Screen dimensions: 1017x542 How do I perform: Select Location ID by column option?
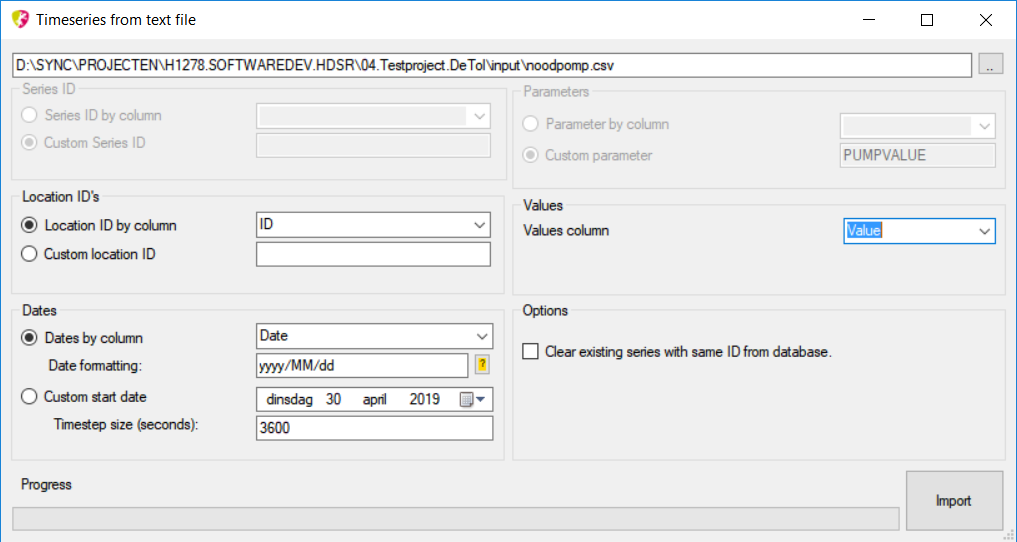pos(29,226)
